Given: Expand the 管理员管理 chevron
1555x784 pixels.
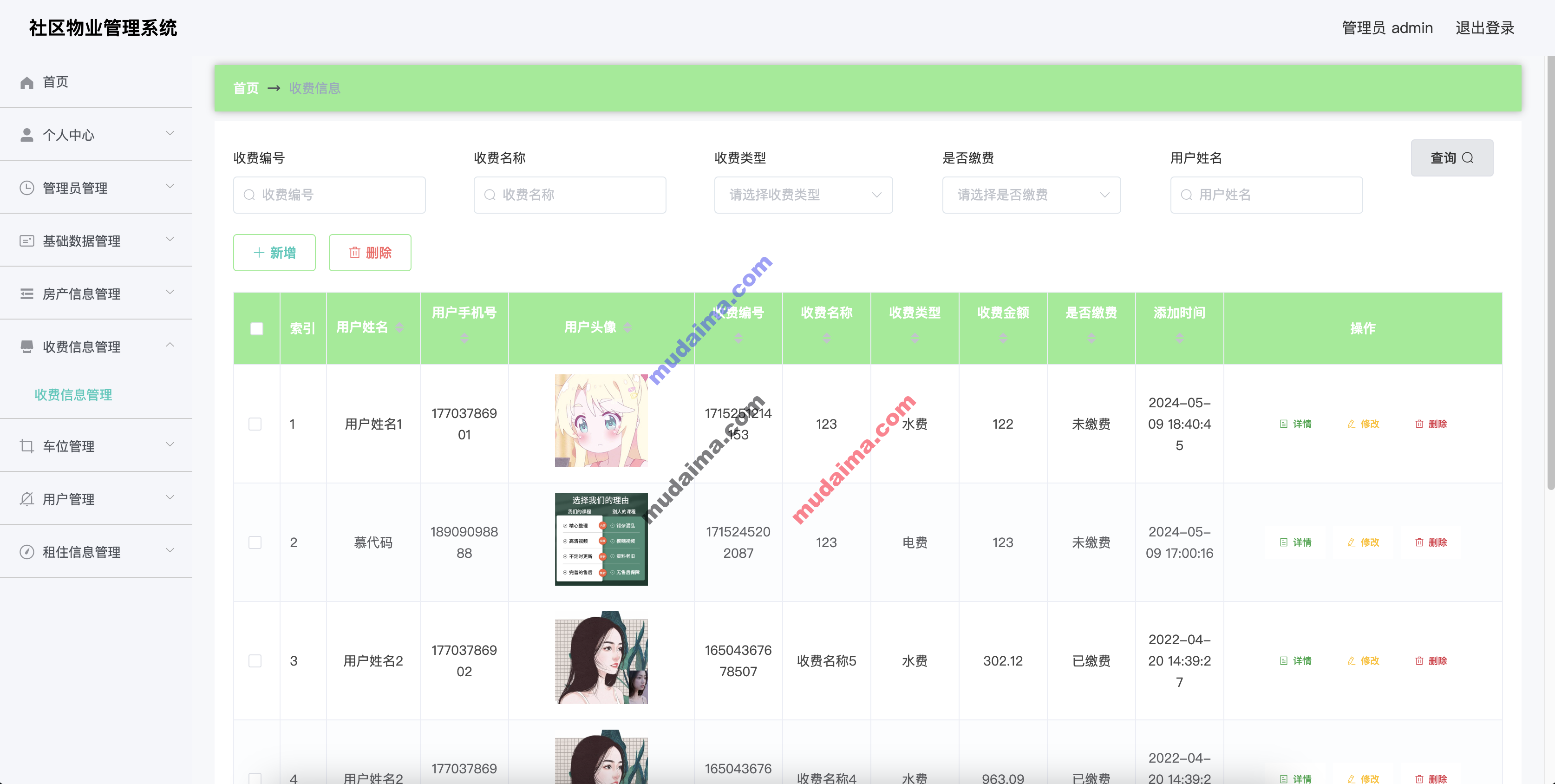Looking at the screenshot, I should point(170,186).
